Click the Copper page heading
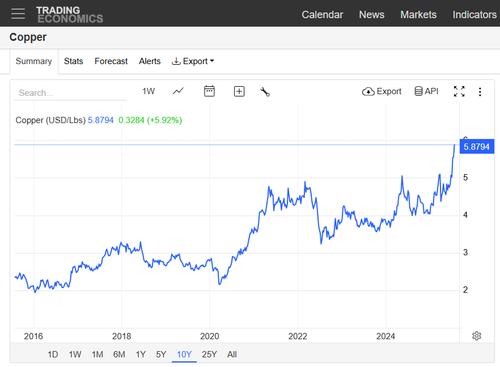The image size is (500, 367). [x=28, y=37]
